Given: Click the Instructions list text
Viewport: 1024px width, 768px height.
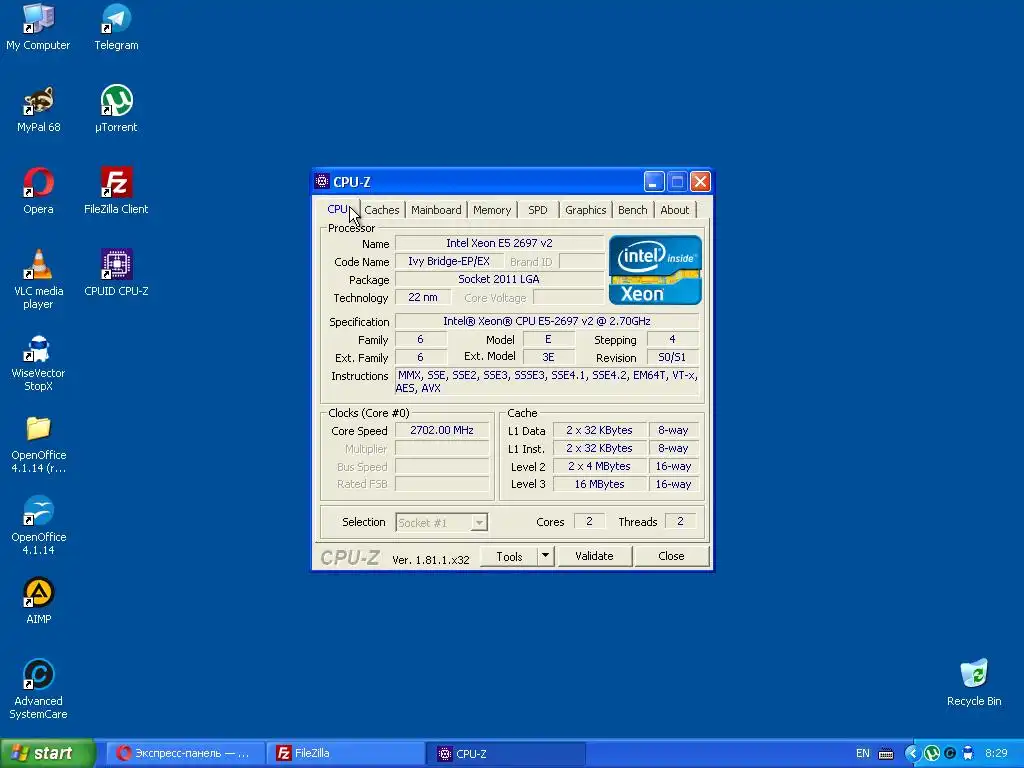Looking at the screenshot, I should click(x=547, y=381).
